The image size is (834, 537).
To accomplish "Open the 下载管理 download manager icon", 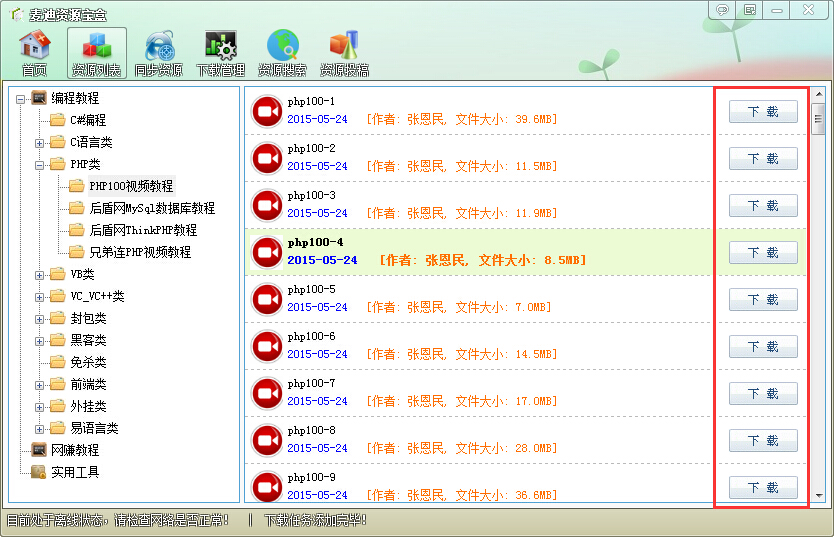I will click(221, 53).
